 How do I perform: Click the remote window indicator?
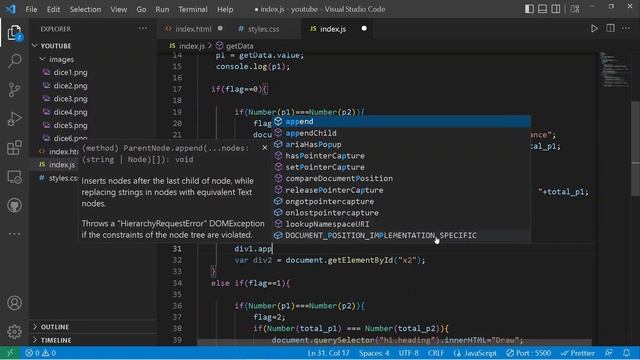[x=10, y=353]
